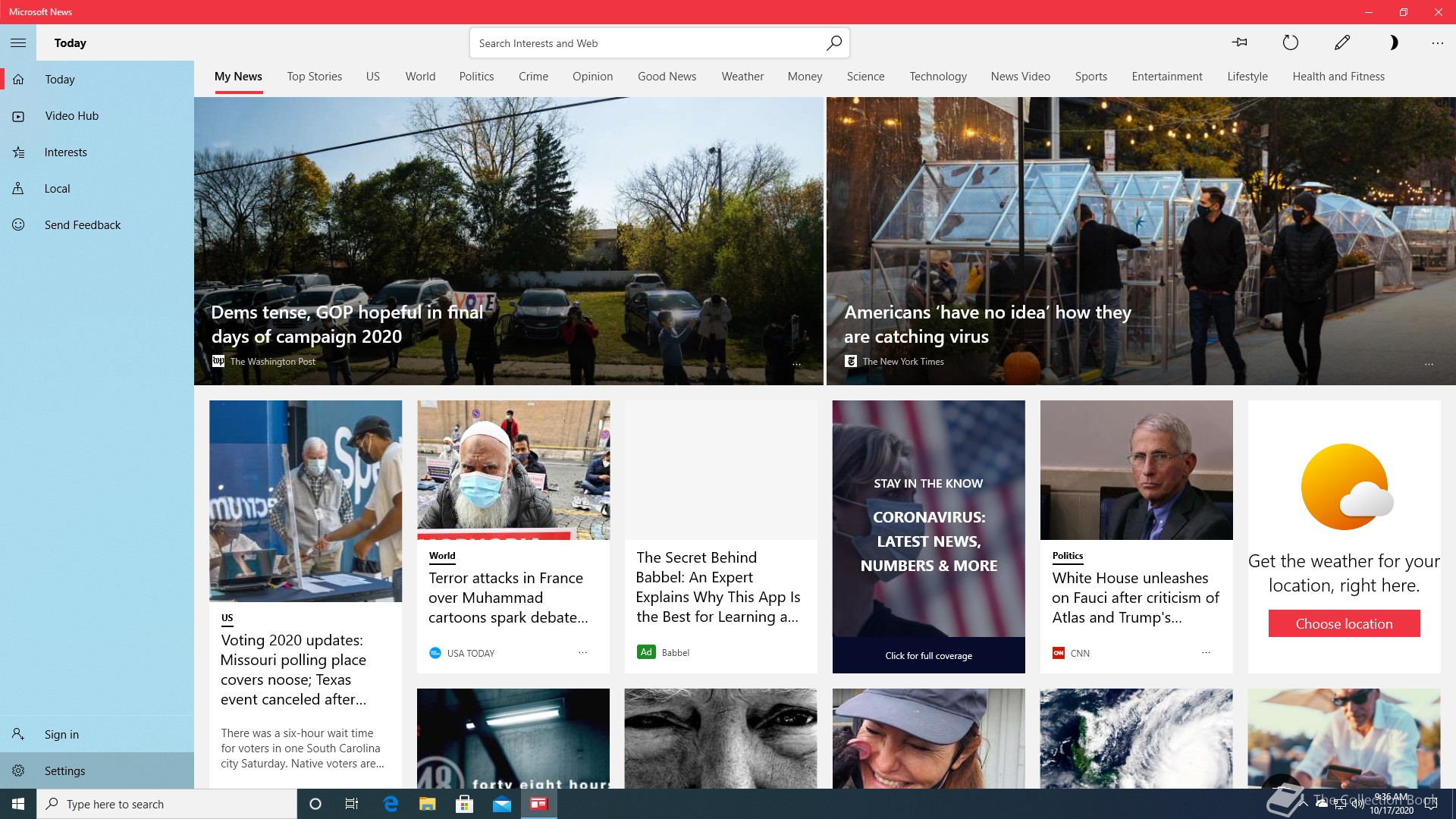This screenshot has width=1456, height=819.
Task: Pin Microsoft News to Start
Action: [x=1240, y=42]
